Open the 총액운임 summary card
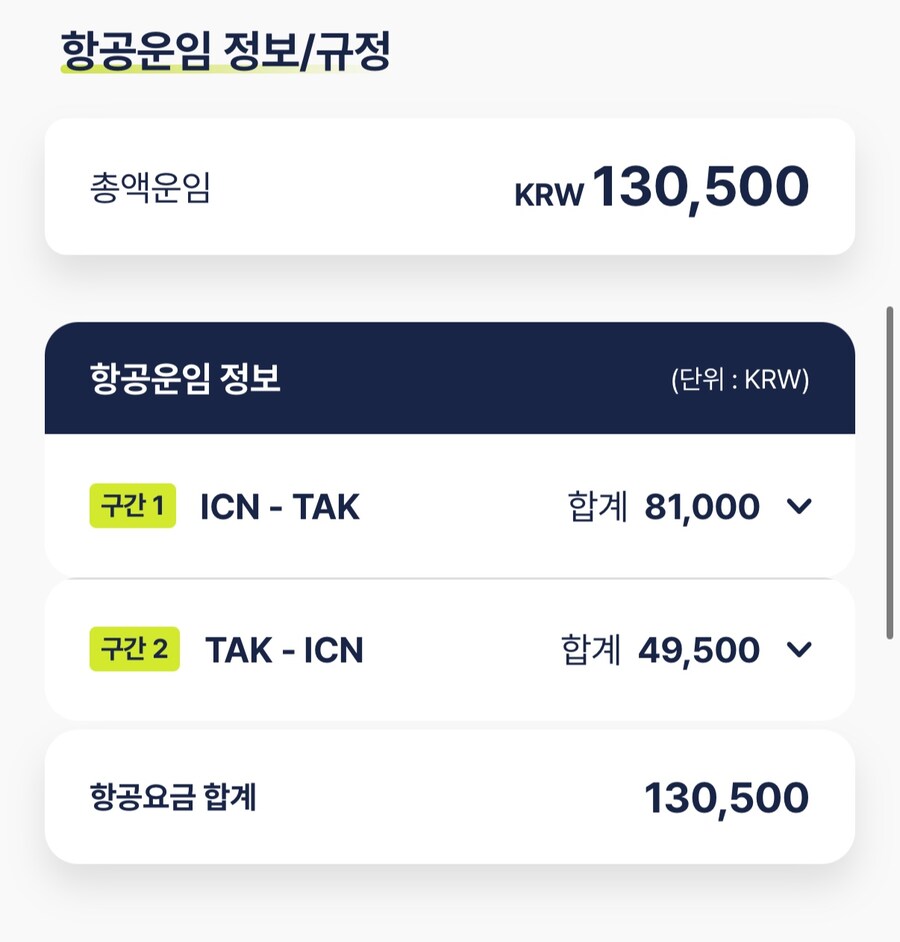The image size is (900, 942). tap(450, 186)
